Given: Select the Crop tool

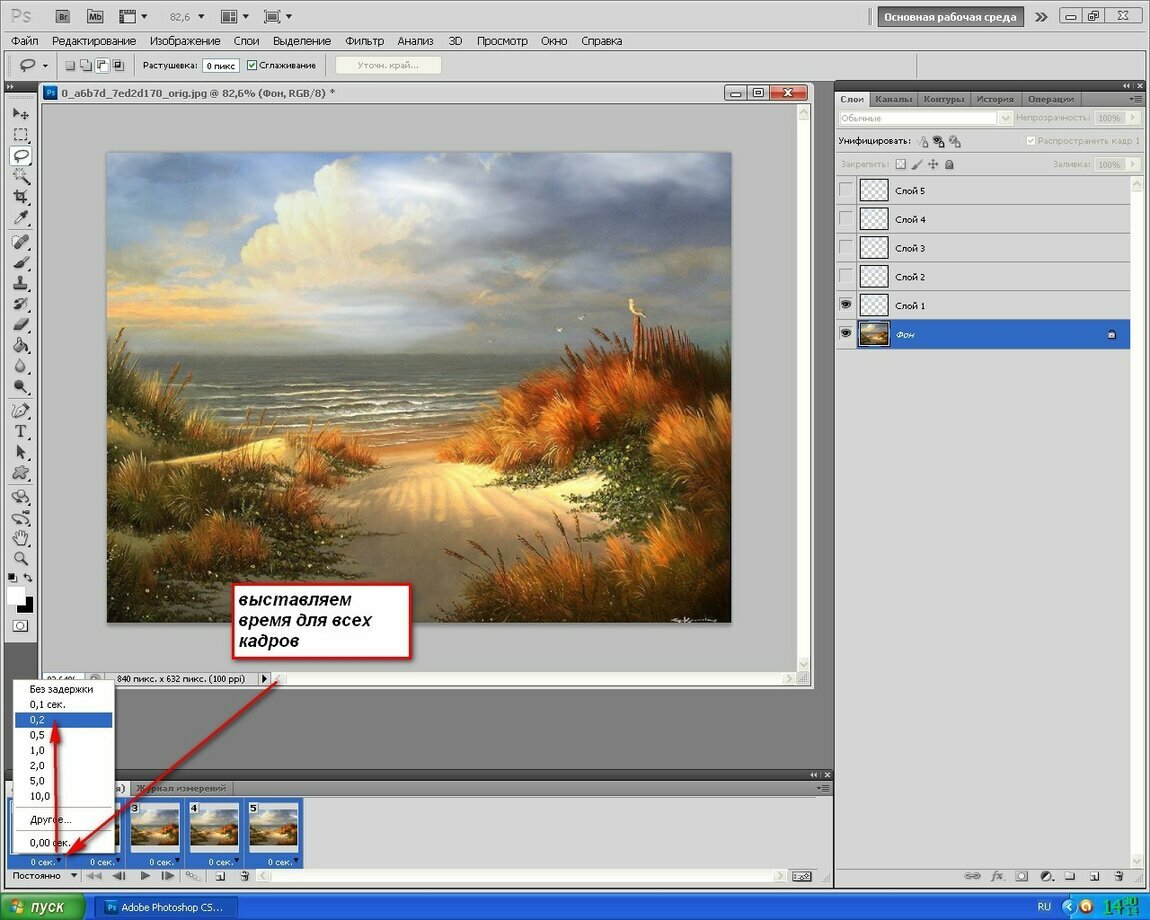Looking at the screenshot, I should (x=21, y=197).
